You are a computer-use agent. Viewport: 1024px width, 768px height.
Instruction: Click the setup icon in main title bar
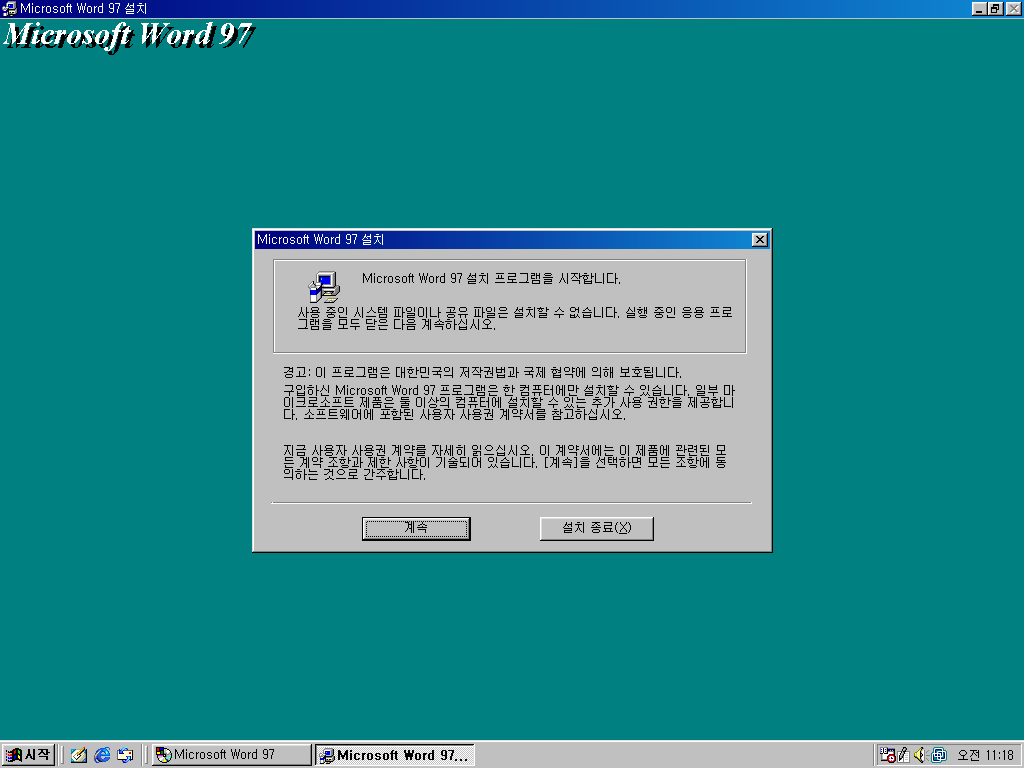[x=9, y=8]
